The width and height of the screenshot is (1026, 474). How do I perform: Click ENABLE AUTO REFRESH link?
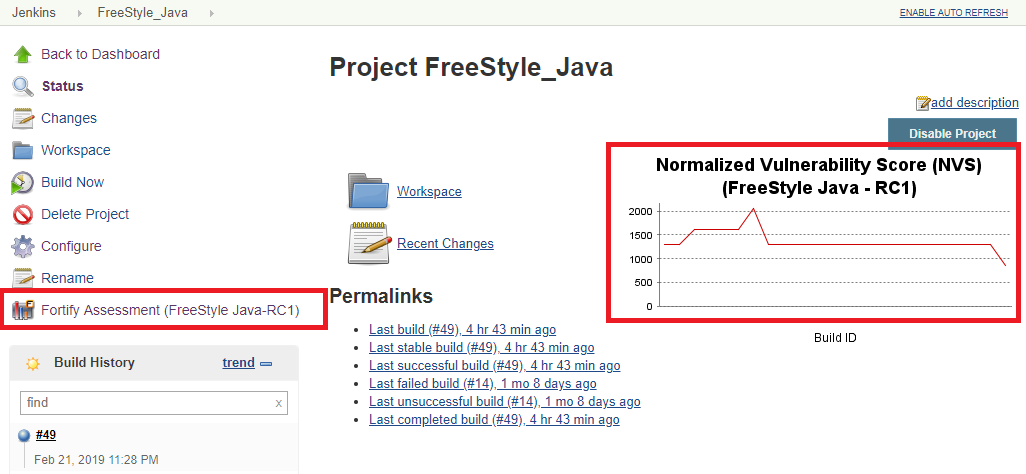pyautogui.click(x=953, y=13)
